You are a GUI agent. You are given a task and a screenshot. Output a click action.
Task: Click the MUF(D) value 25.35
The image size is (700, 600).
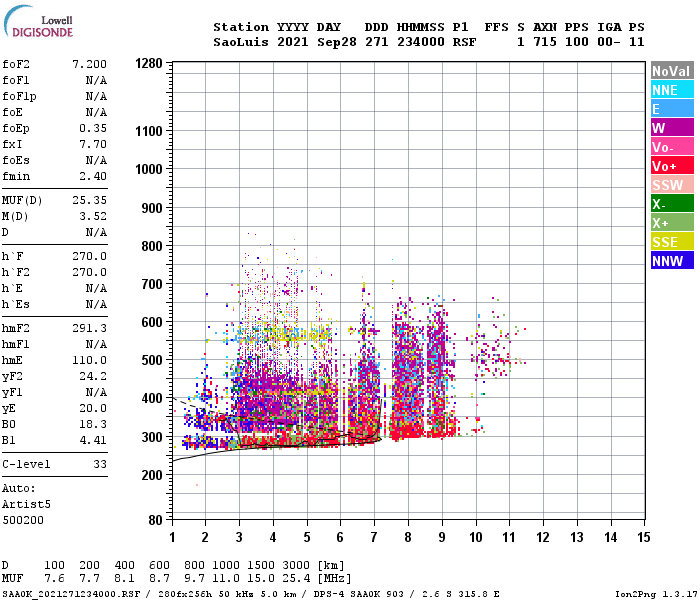90,200
